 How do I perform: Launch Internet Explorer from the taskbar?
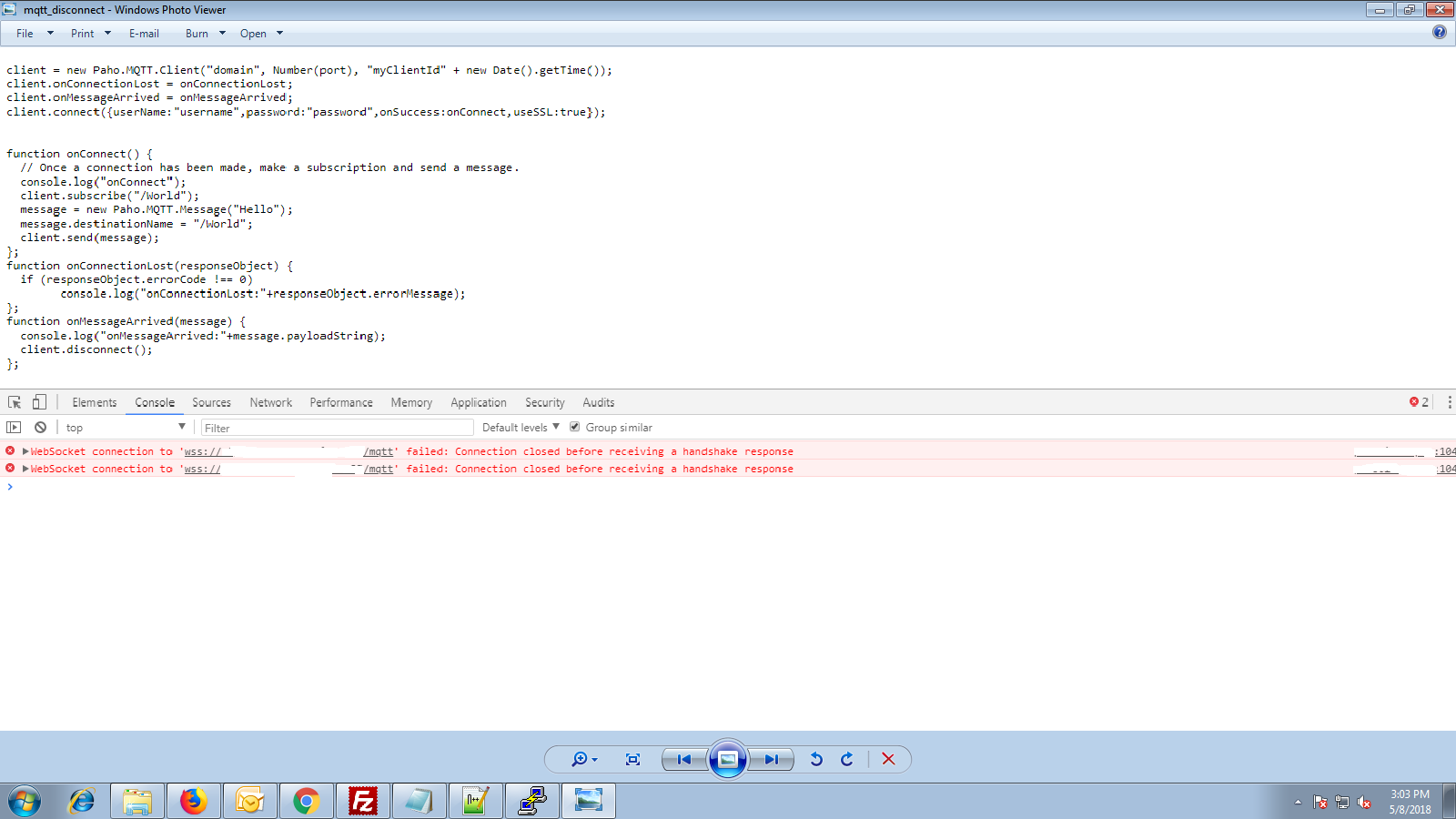[x=81, y=801]
